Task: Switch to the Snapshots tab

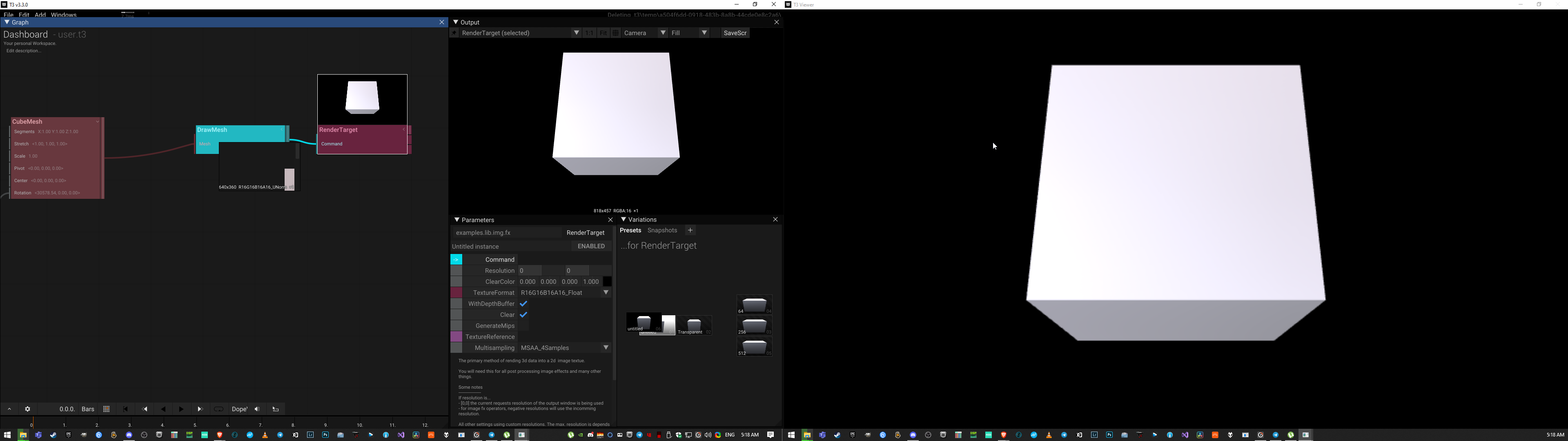Action: [x=661, y=229]
